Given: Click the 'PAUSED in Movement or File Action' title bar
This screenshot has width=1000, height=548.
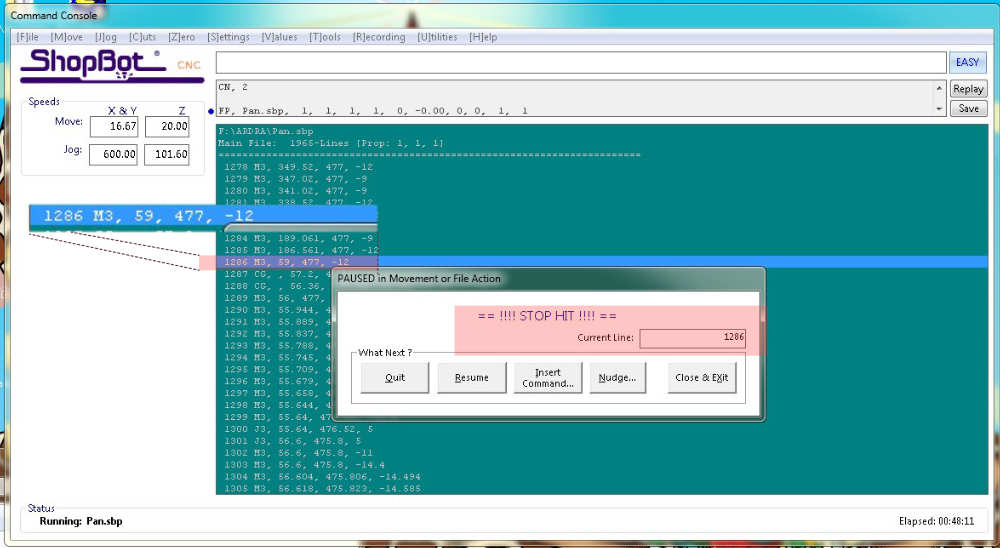Looking at the screenshot, I should [548, 279].
